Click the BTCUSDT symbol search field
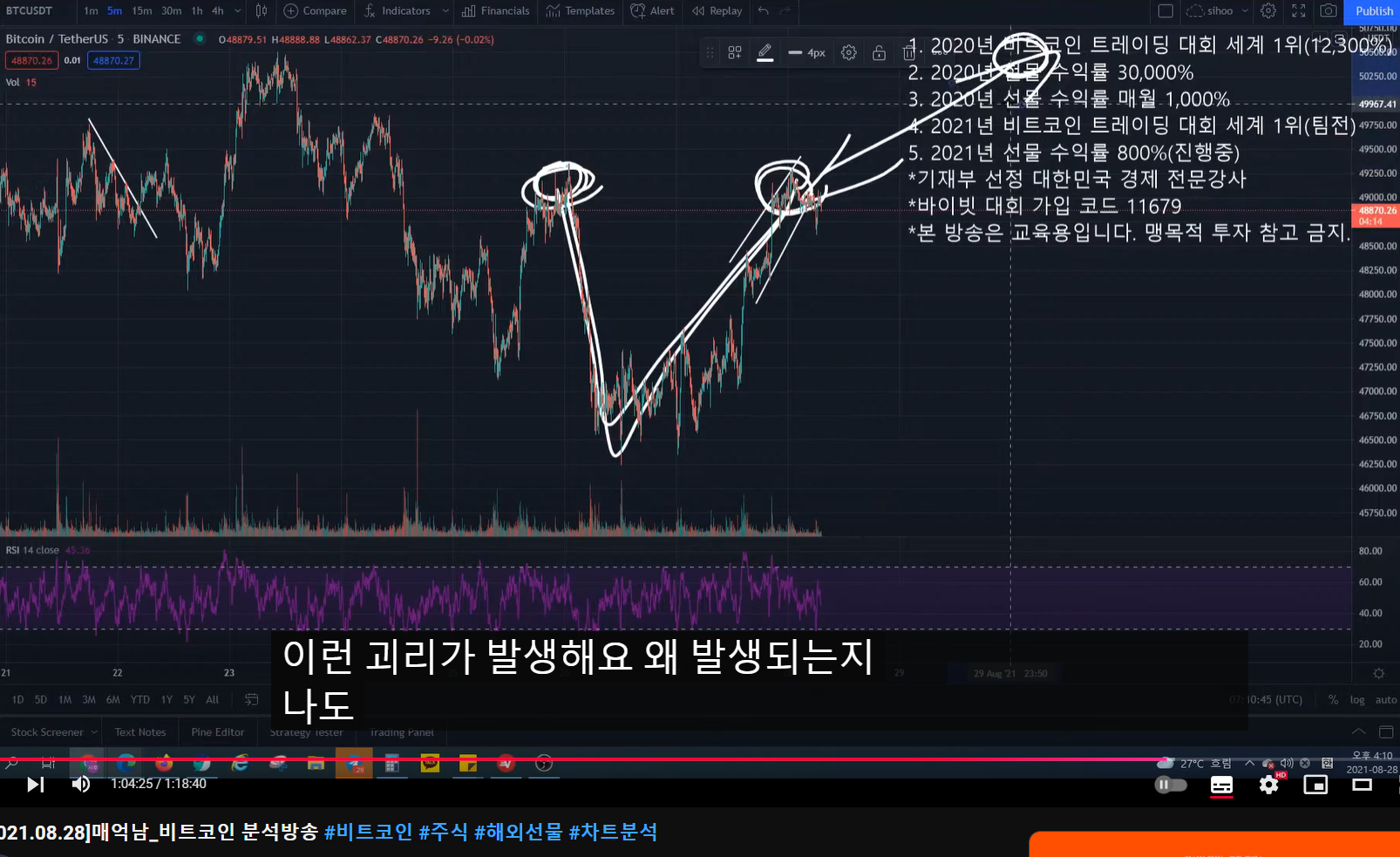 [x=30, y=11]
